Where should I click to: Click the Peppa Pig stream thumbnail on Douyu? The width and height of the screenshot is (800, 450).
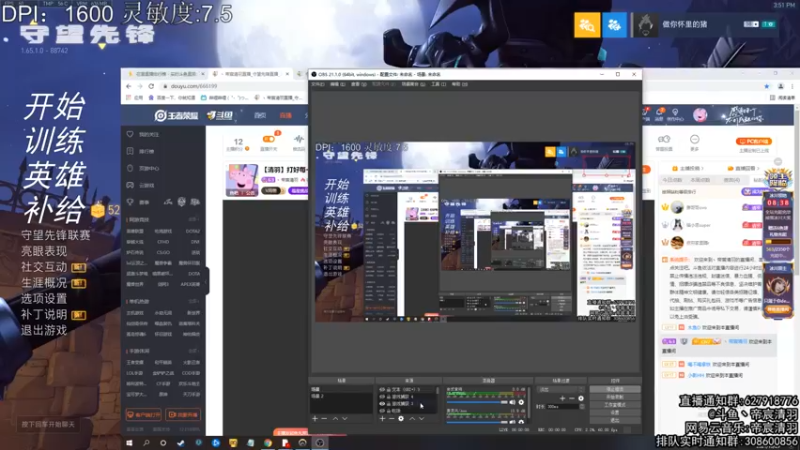click(242, 180)
